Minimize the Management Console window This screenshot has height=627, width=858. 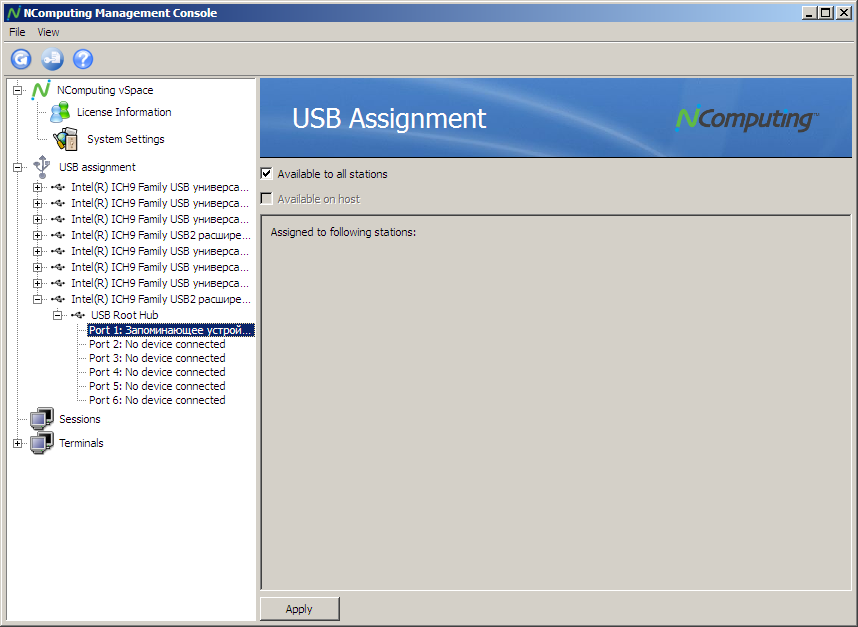pyautogui.click(x=810, y=13)
